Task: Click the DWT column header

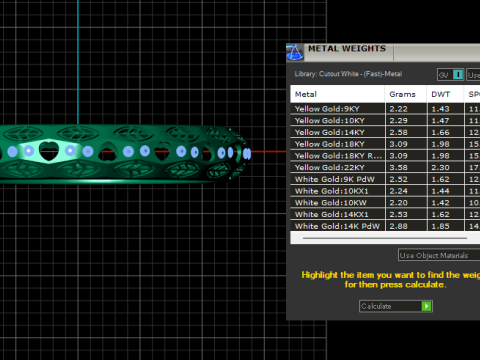Action: 445,94
